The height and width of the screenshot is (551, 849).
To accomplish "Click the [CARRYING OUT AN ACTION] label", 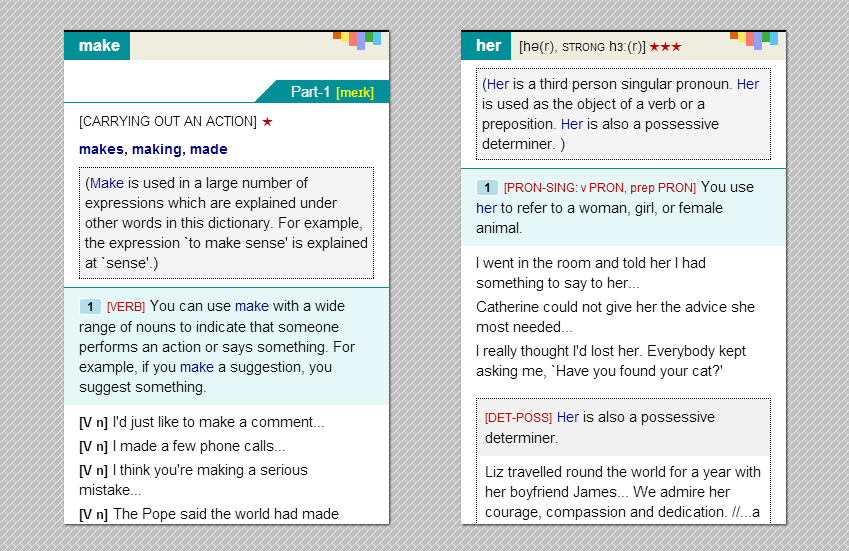I will point(168,121).
